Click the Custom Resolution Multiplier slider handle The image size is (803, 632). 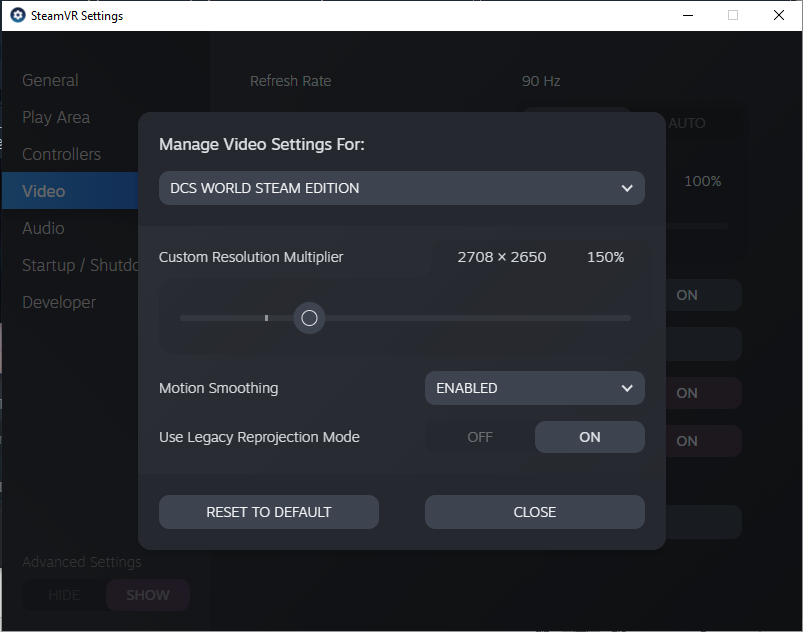click(309, 318)
